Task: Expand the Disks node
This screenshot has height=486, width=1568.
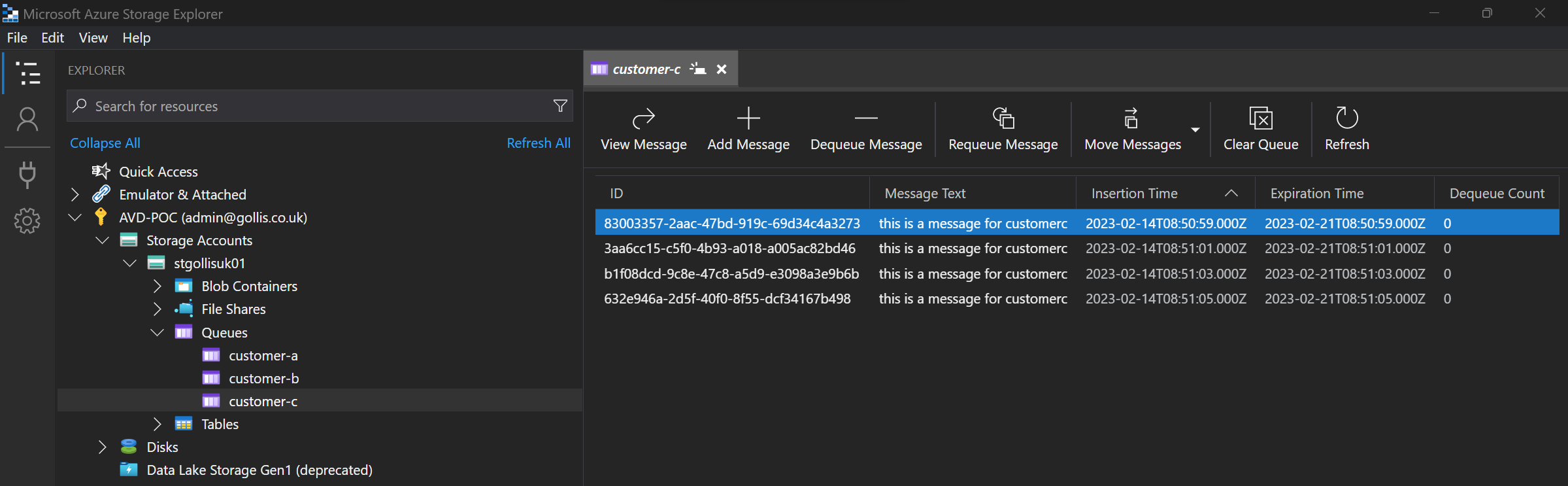Action: (102, 447)
